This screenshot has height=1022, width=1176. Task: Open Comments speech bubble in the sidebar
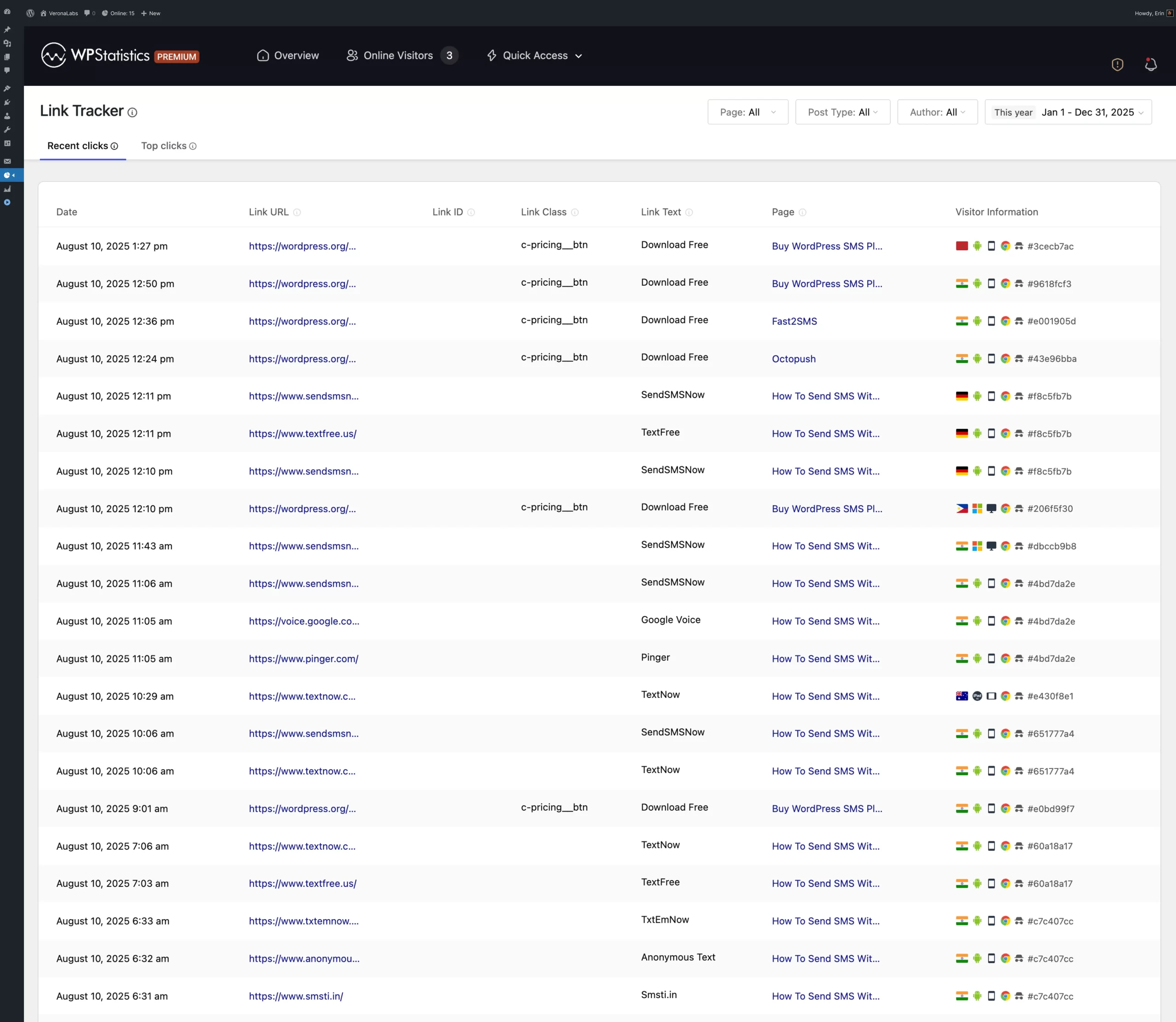[x=7, y=71]
